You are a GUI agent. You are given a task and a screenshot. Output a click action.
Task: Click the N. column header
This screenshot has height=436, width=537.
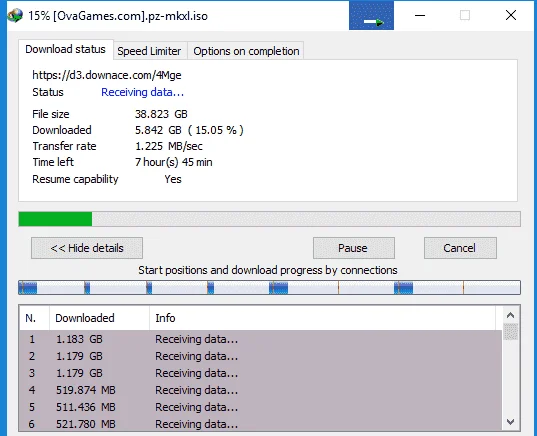click(34, 318)
